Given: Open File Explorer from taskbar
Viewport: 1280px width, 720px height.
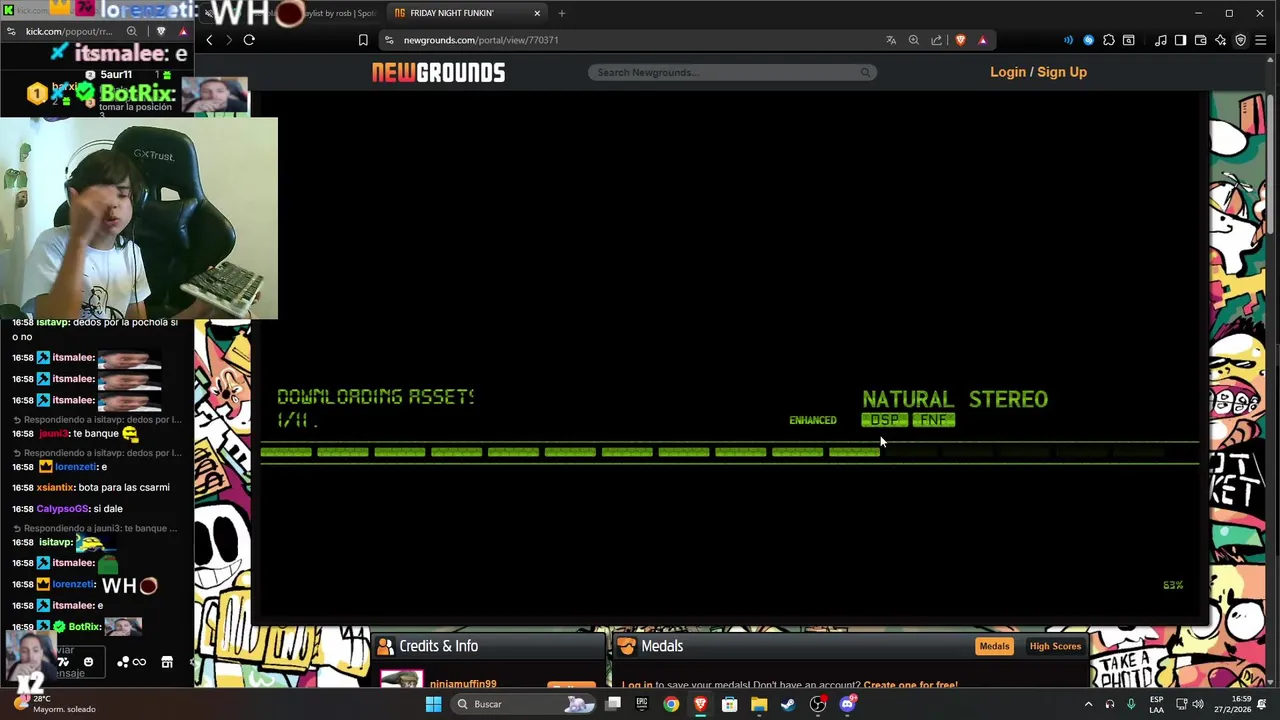Looking at the screenshot, I should coord(759,704).
